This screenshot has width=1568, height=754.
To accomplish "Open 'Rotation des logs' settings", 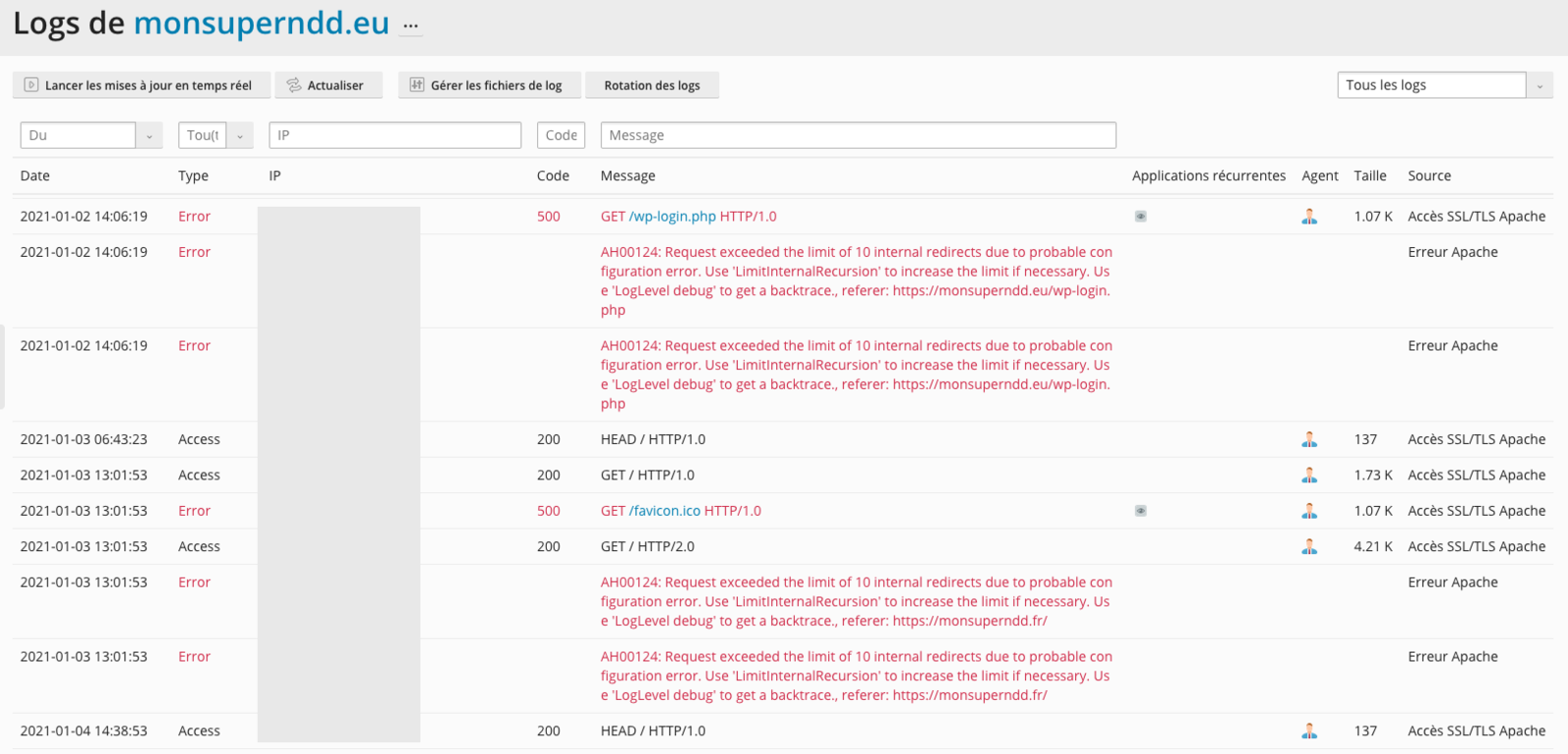I will tap(652, 85).
